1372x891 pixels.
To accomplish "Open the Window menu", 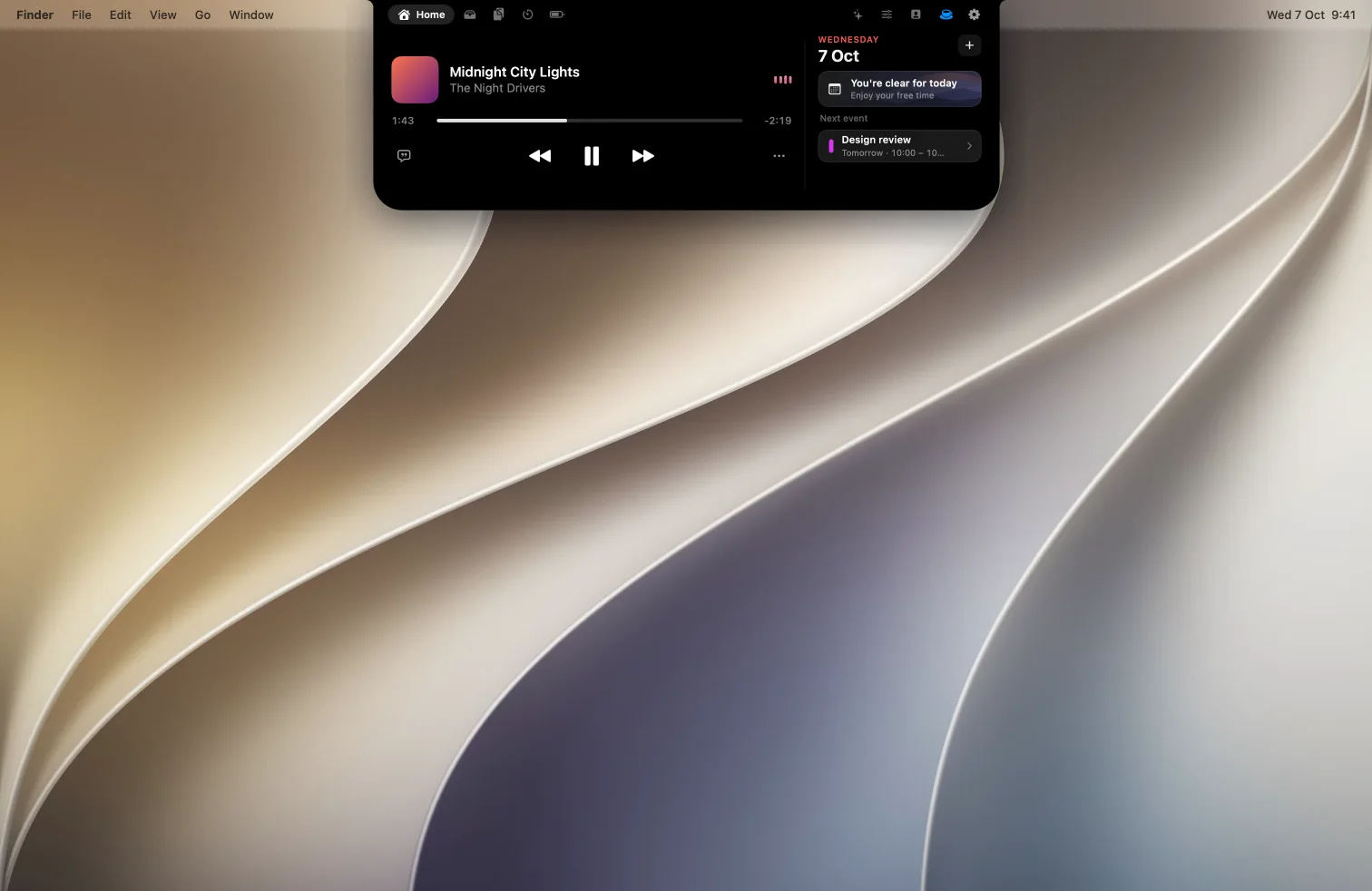I will coord(251,15).
